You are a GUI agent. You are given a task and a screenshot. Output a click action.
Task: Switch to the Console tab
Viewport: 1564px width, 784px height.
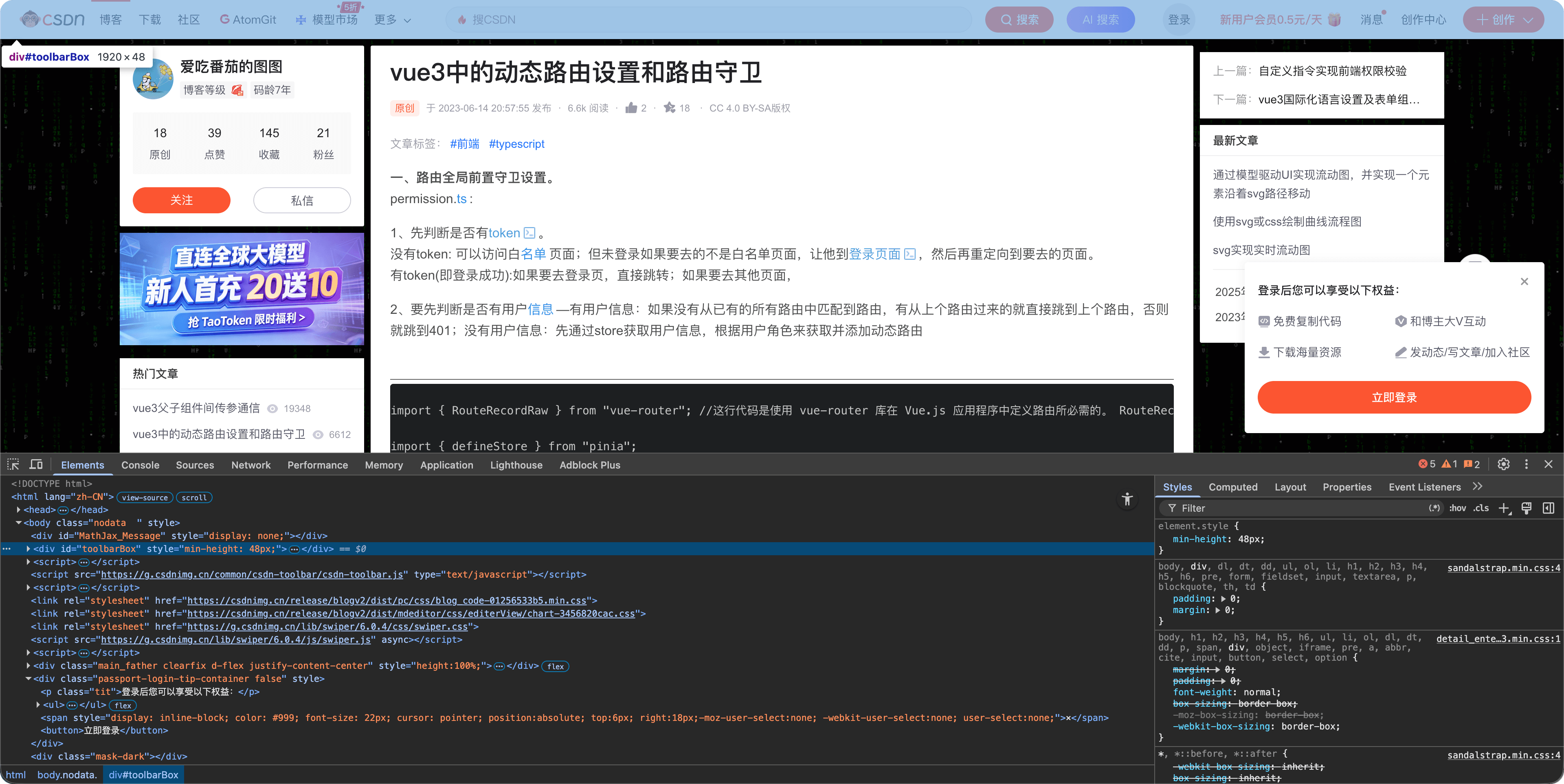(140, 465)
